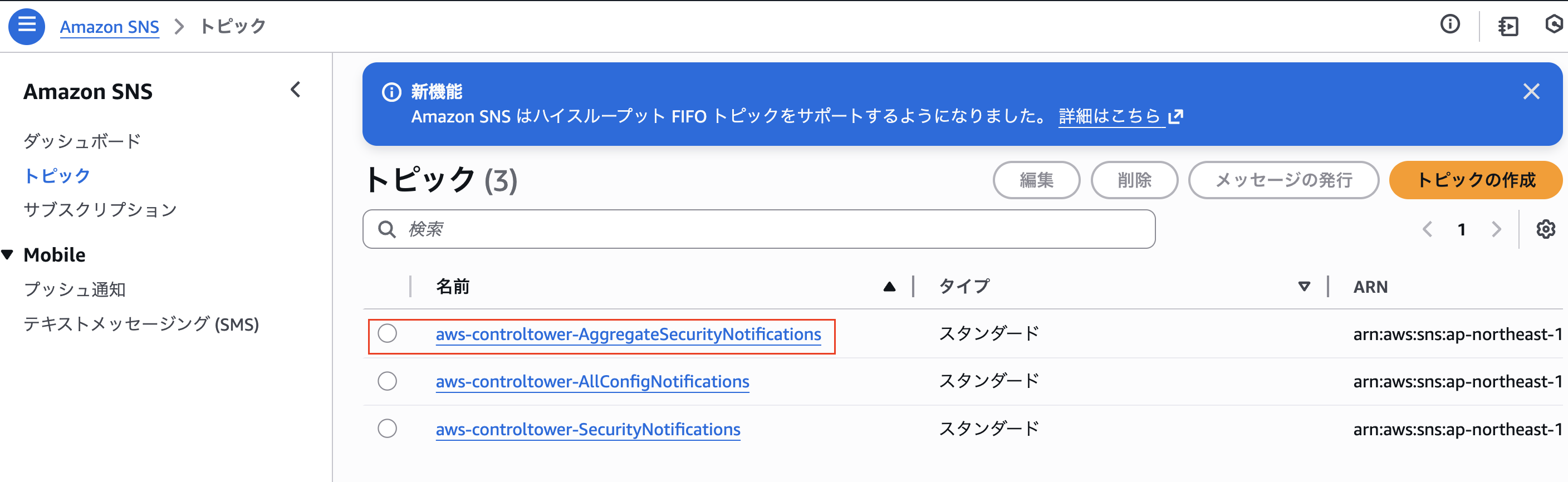Collapse the Mobile section triangle
Image resolution: width=1568 pixels, height=482 pixels.
pyautogui.click(x=8, y=254)
